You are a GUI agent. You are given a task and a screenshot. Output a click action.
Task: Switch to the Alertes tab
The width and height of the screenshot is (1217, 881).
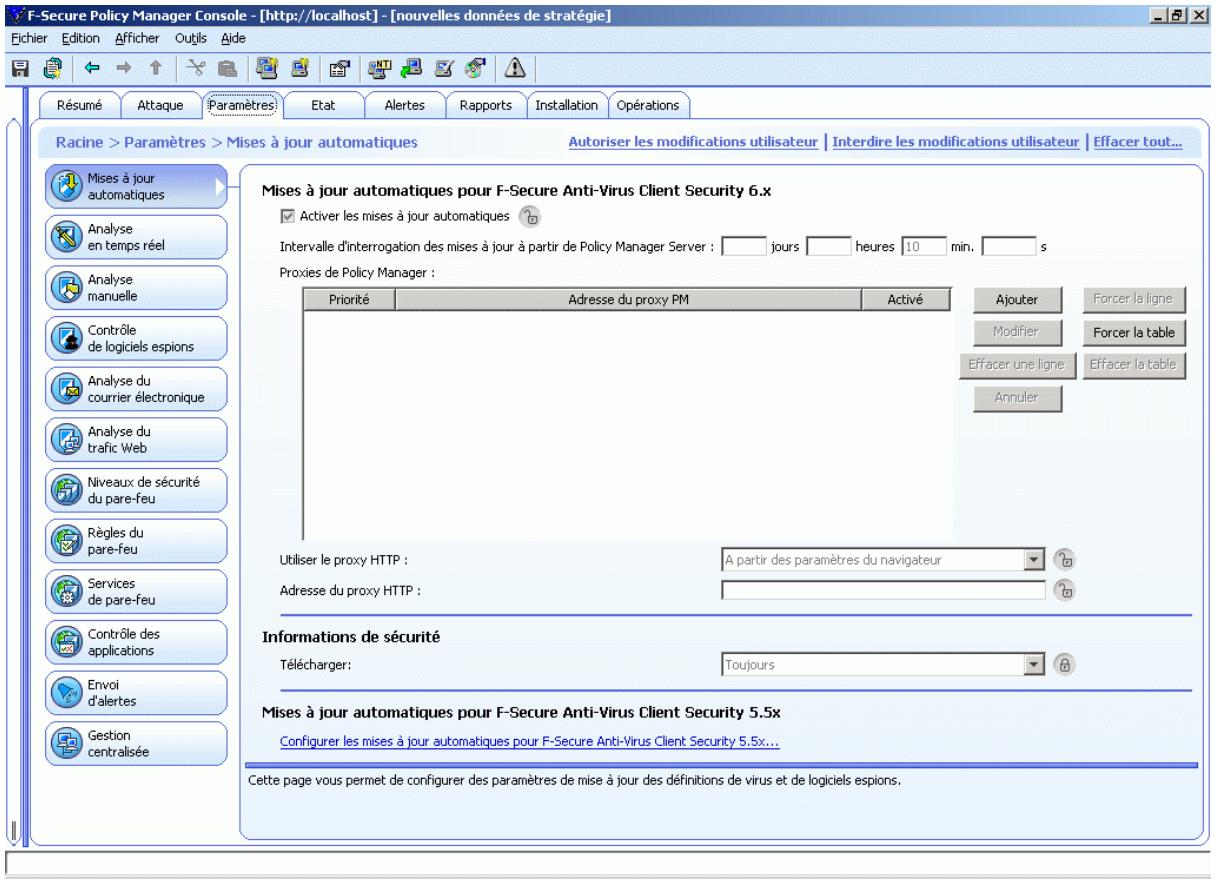point(404,105)
